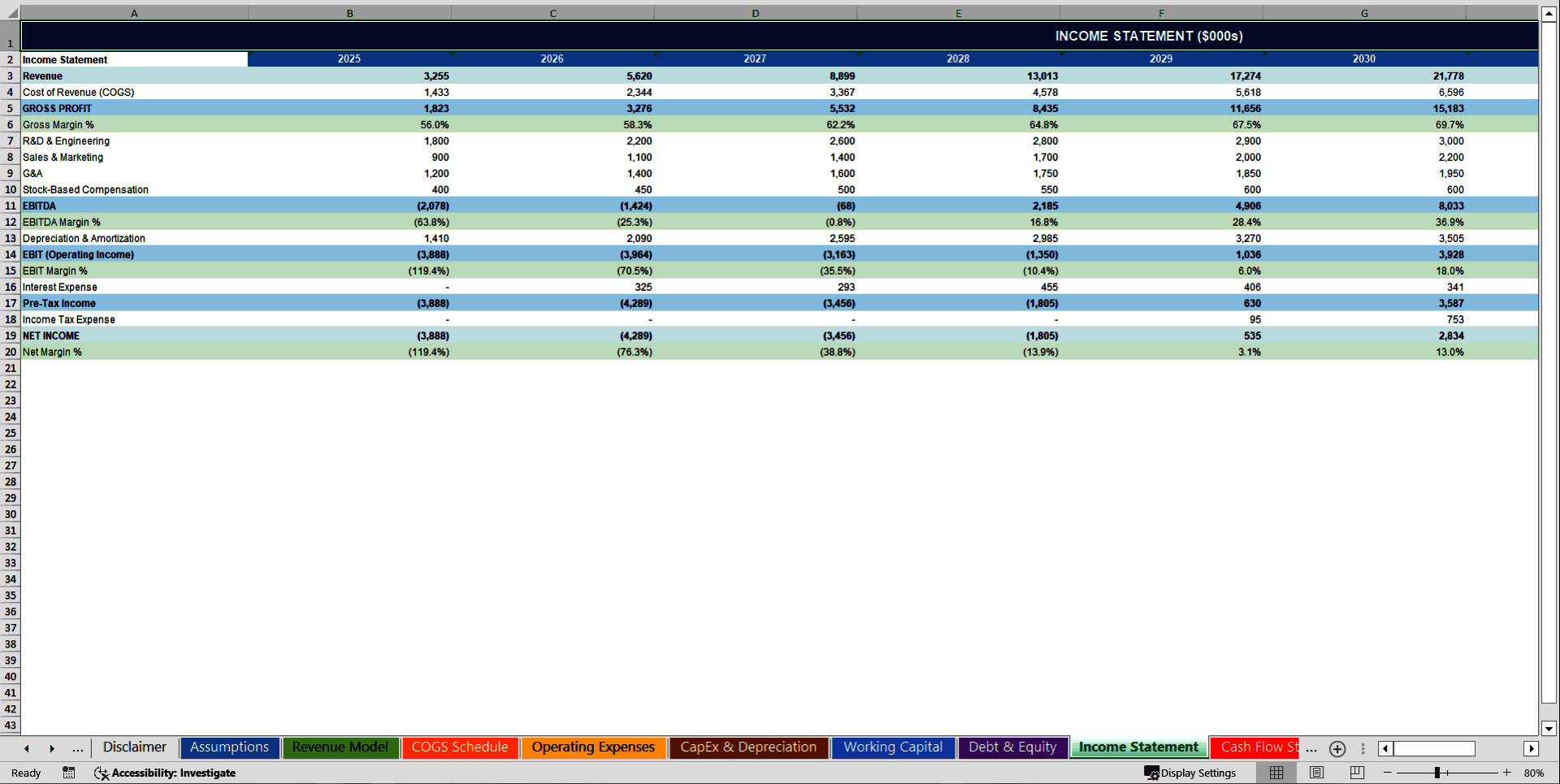Open the Revenue Model sheet

tap(340, 747)
